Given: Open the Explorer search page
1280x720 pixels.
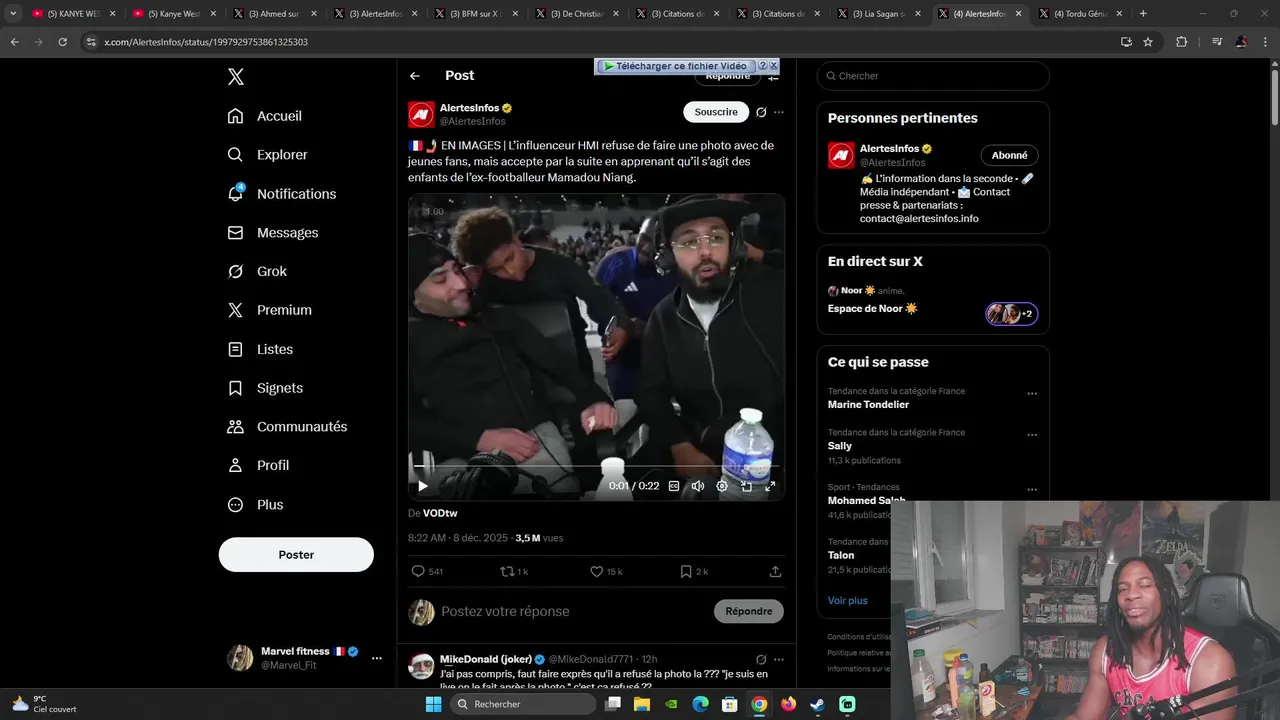Looking at the screenshot, I should click(267, 155).
